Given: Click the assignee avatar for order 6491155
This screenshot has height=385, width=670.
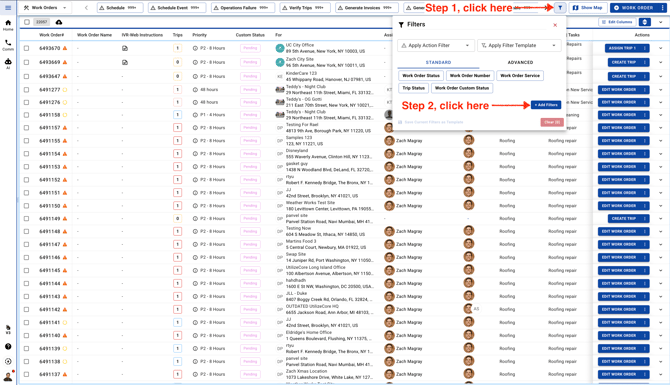Looking at the screenshot, I should pos(389,141).
